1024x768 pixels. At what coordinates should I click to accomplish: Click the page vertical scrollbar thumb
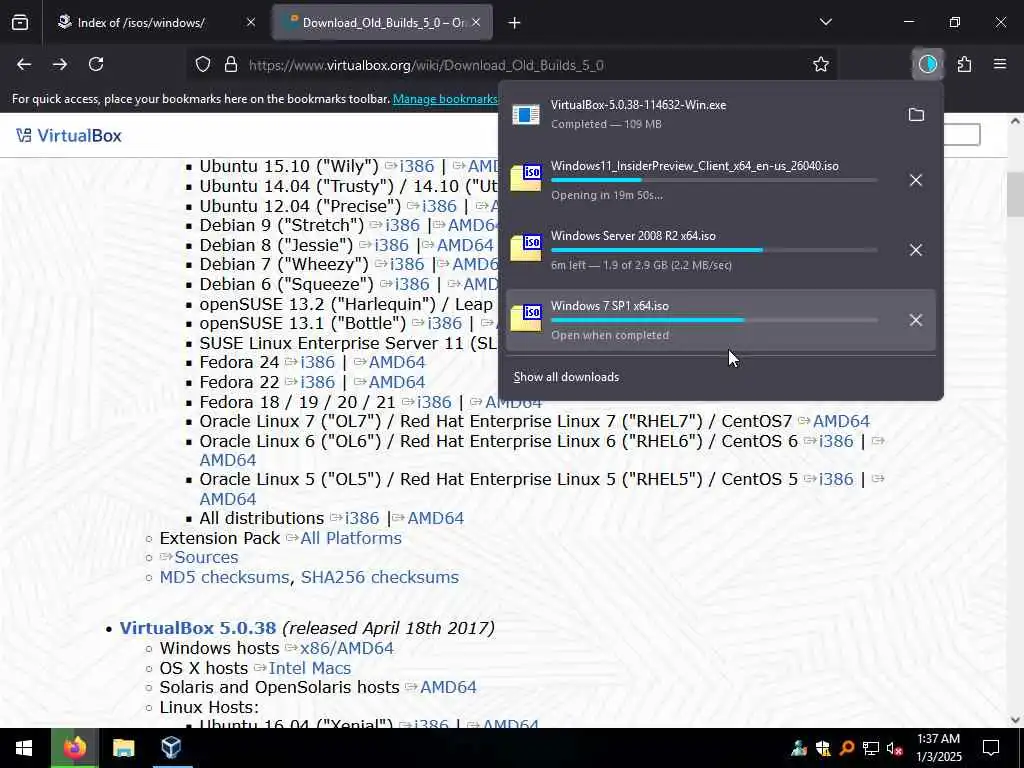(1015, 194)
